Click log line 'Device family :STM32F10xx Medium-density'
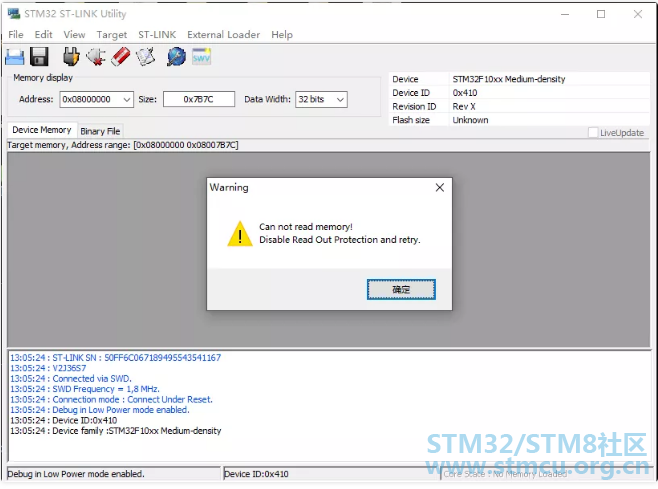Image resolution: width=658 pixels, height=489 pixels. tap(115, 431)
